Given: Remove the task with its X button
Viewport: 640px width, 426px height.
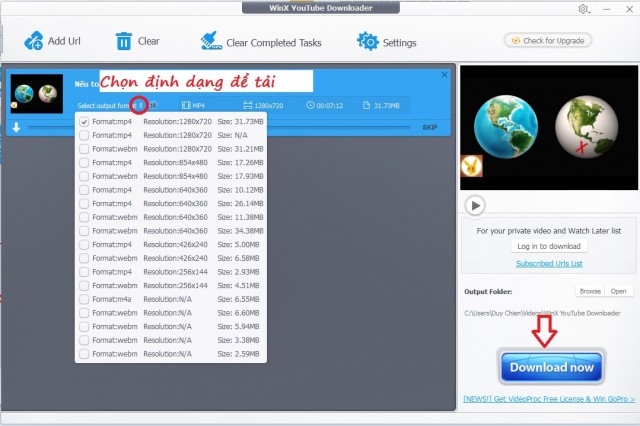Looking at the screenshot, I should (444, 75).
